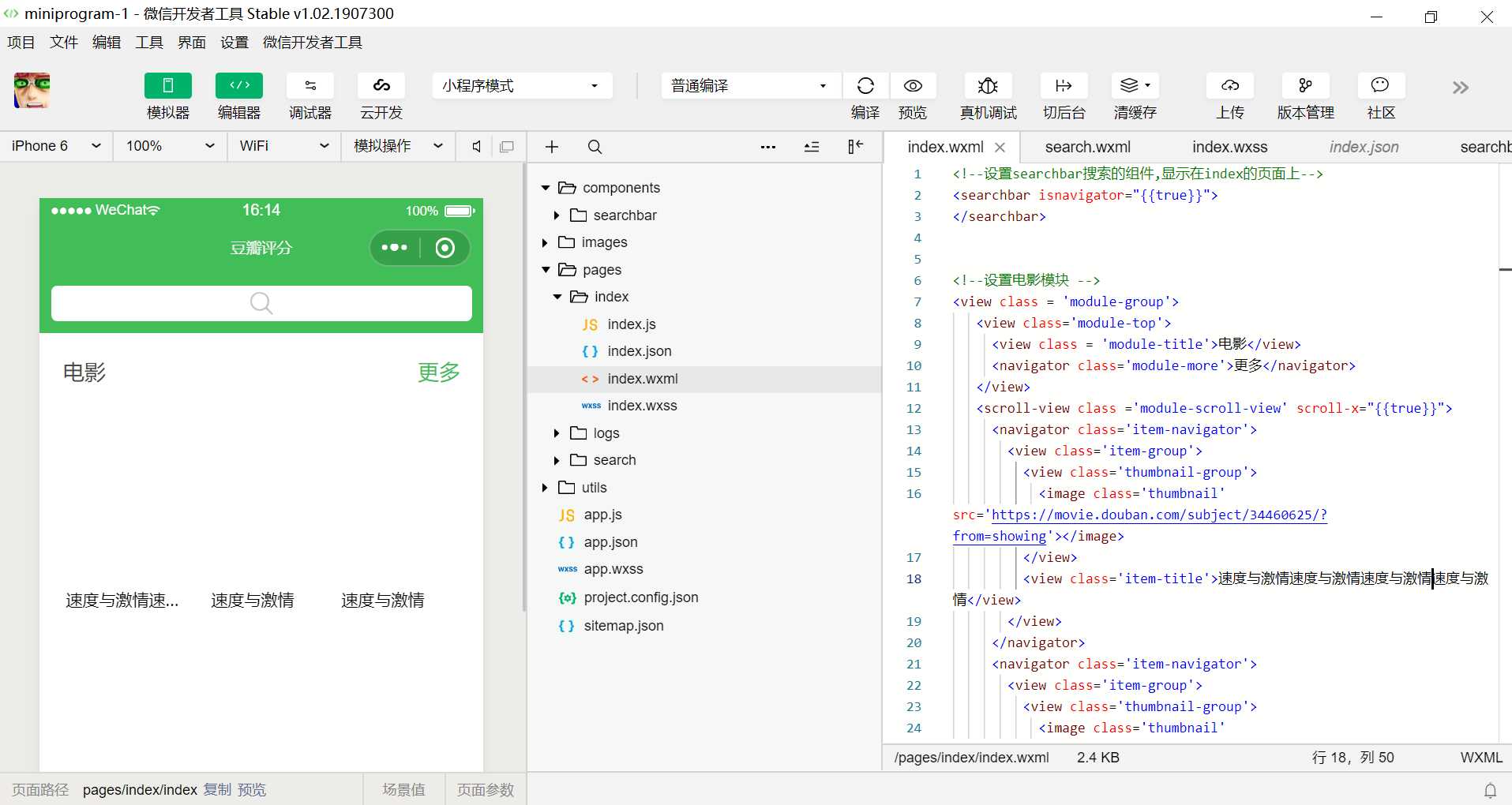Open the community (社区) icon
Viewport: 1512px width, 805px height.
pos(1380,85)
